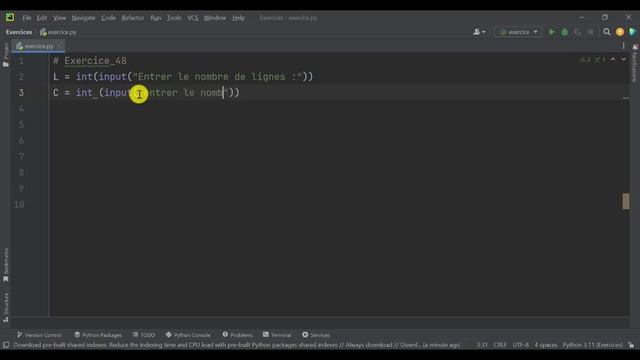Open the JetBrains Toolbox-style icon at far right
640x360 pixels.
(632, 32)
